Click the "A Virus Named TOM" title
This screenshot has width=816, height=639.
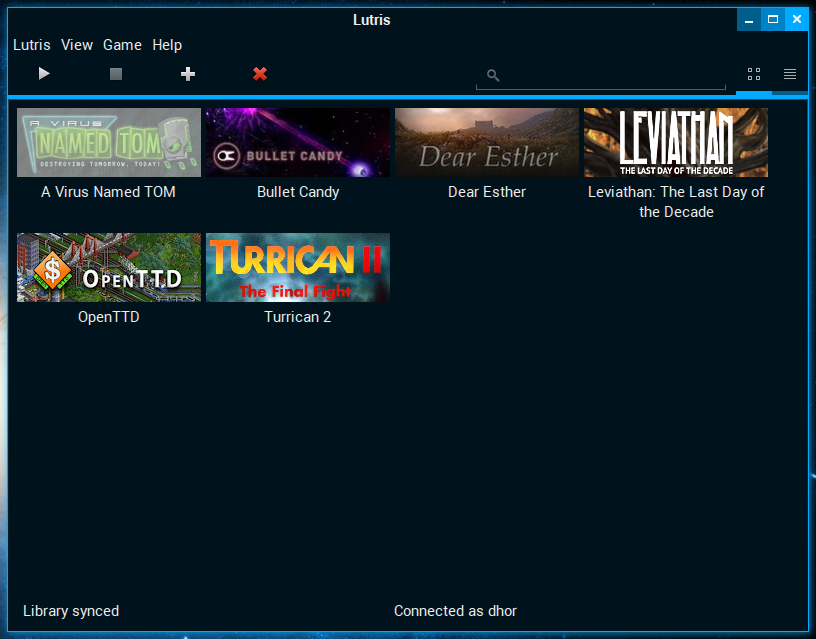(108, 192)
